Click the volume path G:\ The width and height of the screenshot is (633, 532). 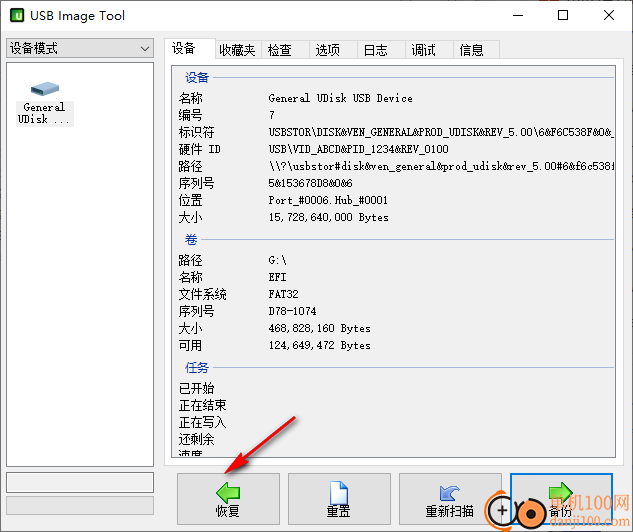277,260
